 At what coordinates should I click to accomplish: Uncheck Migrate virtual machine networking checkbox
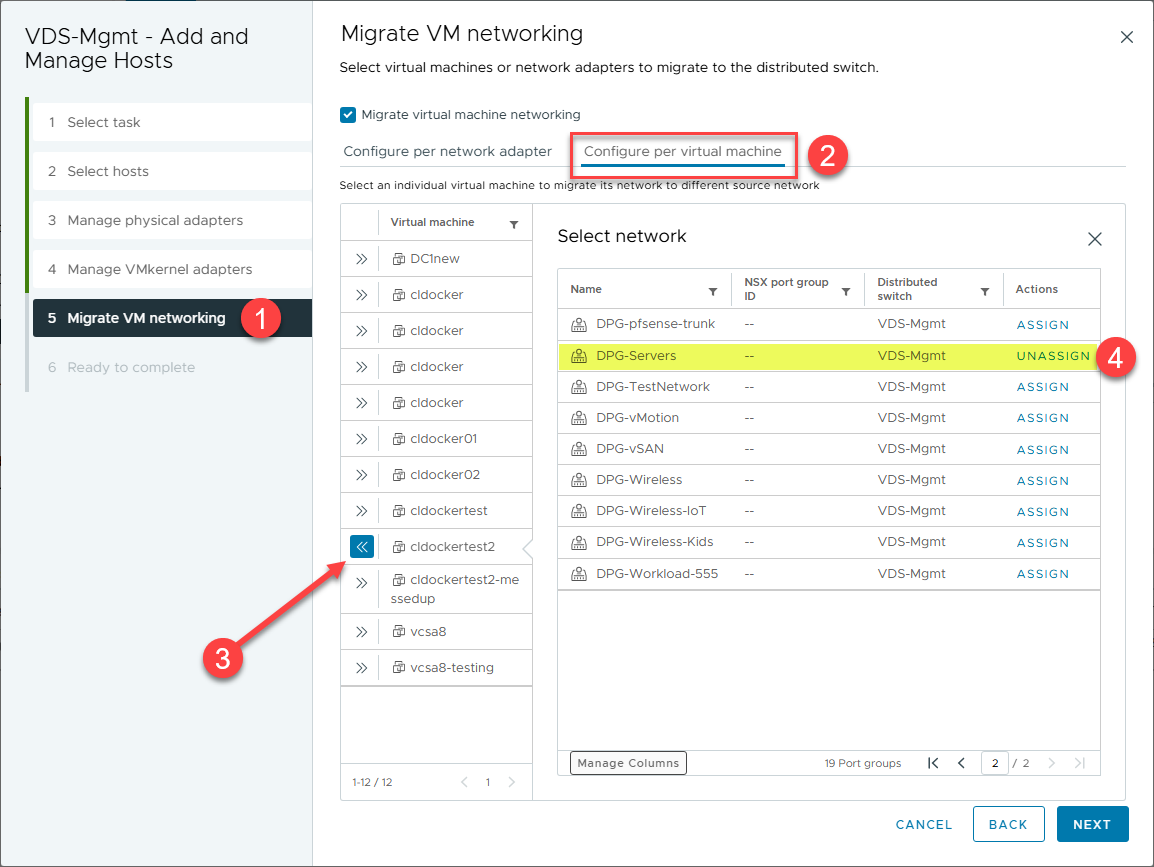tap(348, 115)
